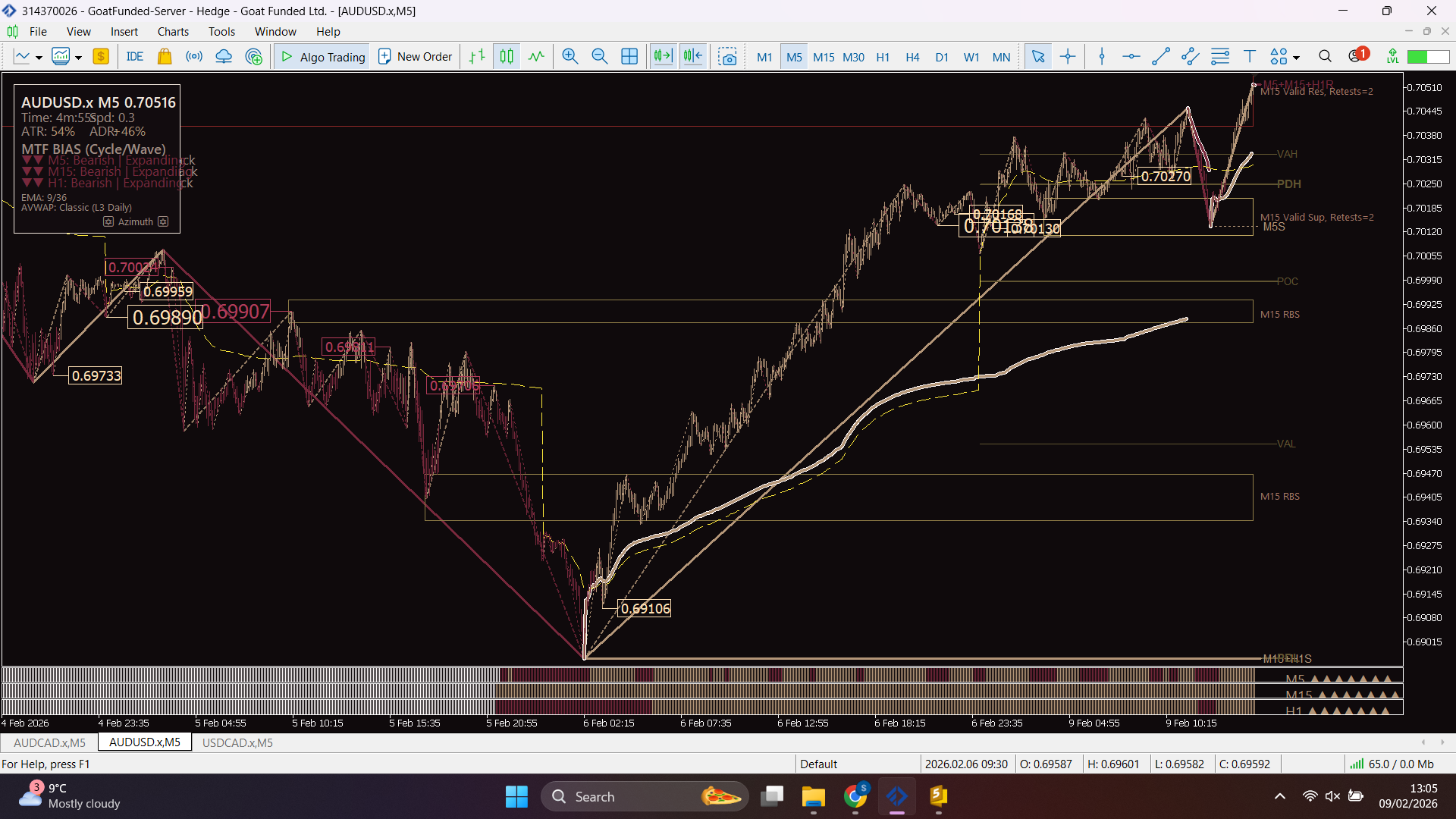The width and height of the screenshot is (1456, 819).
Task: Pick the horizontal line drawing tool
Action: (1131, 57)
